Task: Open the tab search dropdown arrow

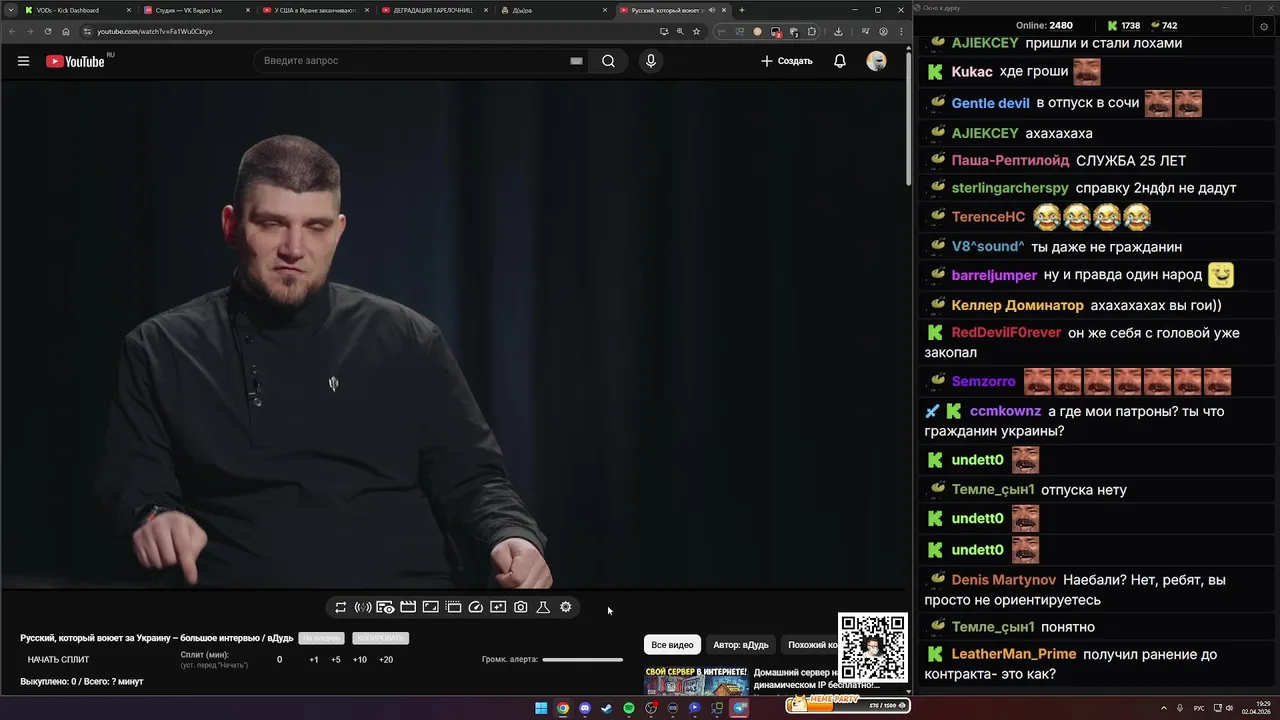Action: [10, 10]
